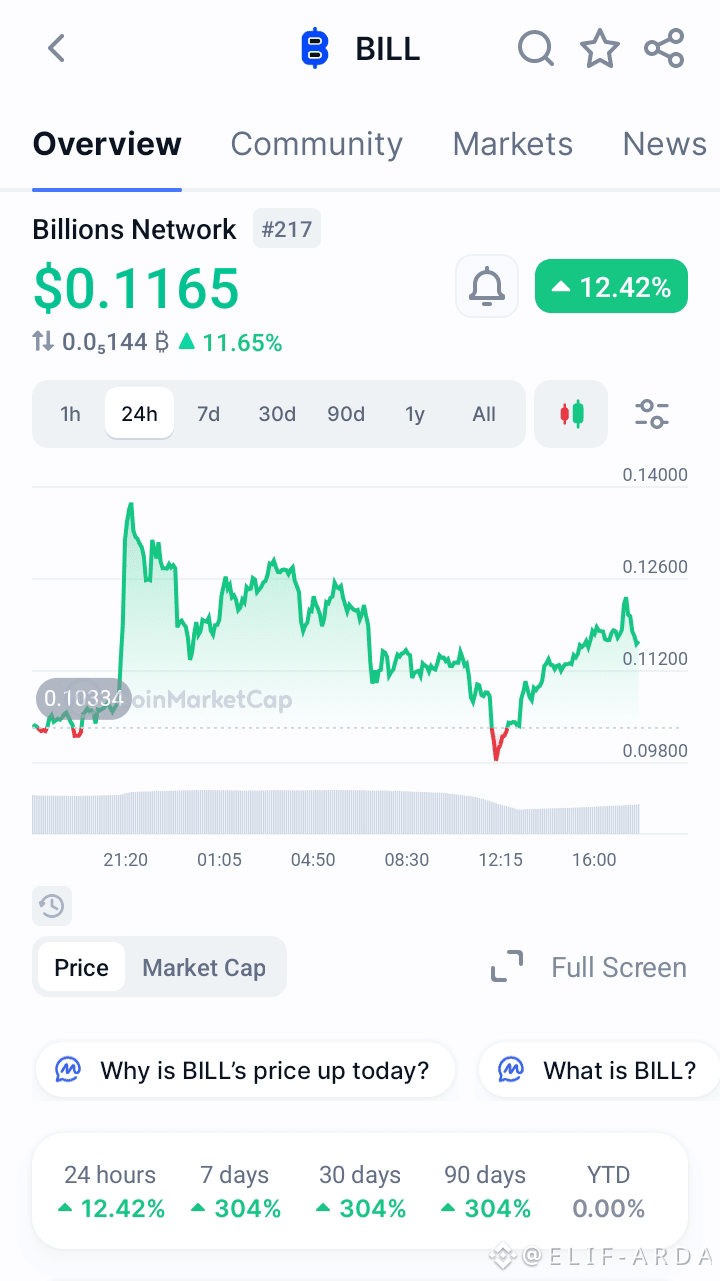Screen dimensions: 720x1281
Task: Tap the green 12.42% change badge
Action: (x=611, y=287)
